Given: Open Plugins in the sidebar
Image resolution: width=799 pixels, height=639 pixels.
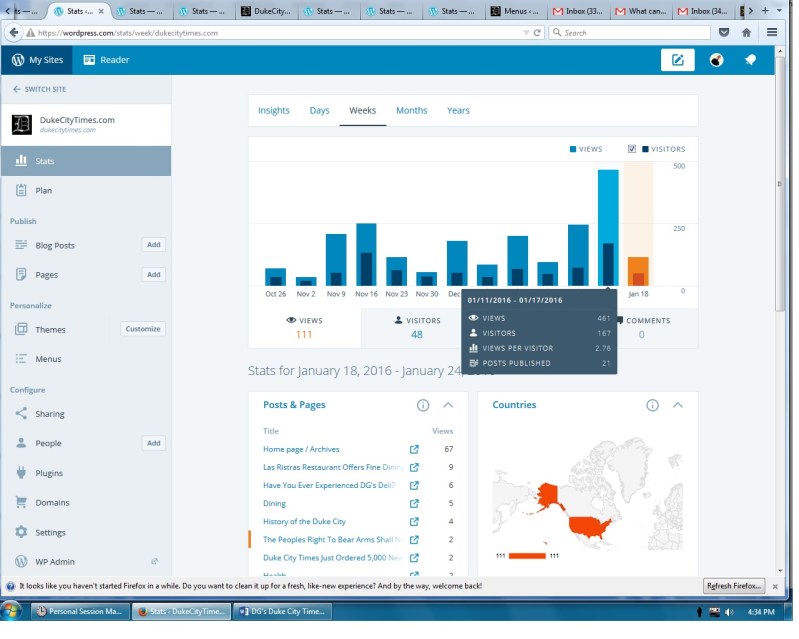Looking at the screenshot, I should pyautogui.click(x=49, y=473).
